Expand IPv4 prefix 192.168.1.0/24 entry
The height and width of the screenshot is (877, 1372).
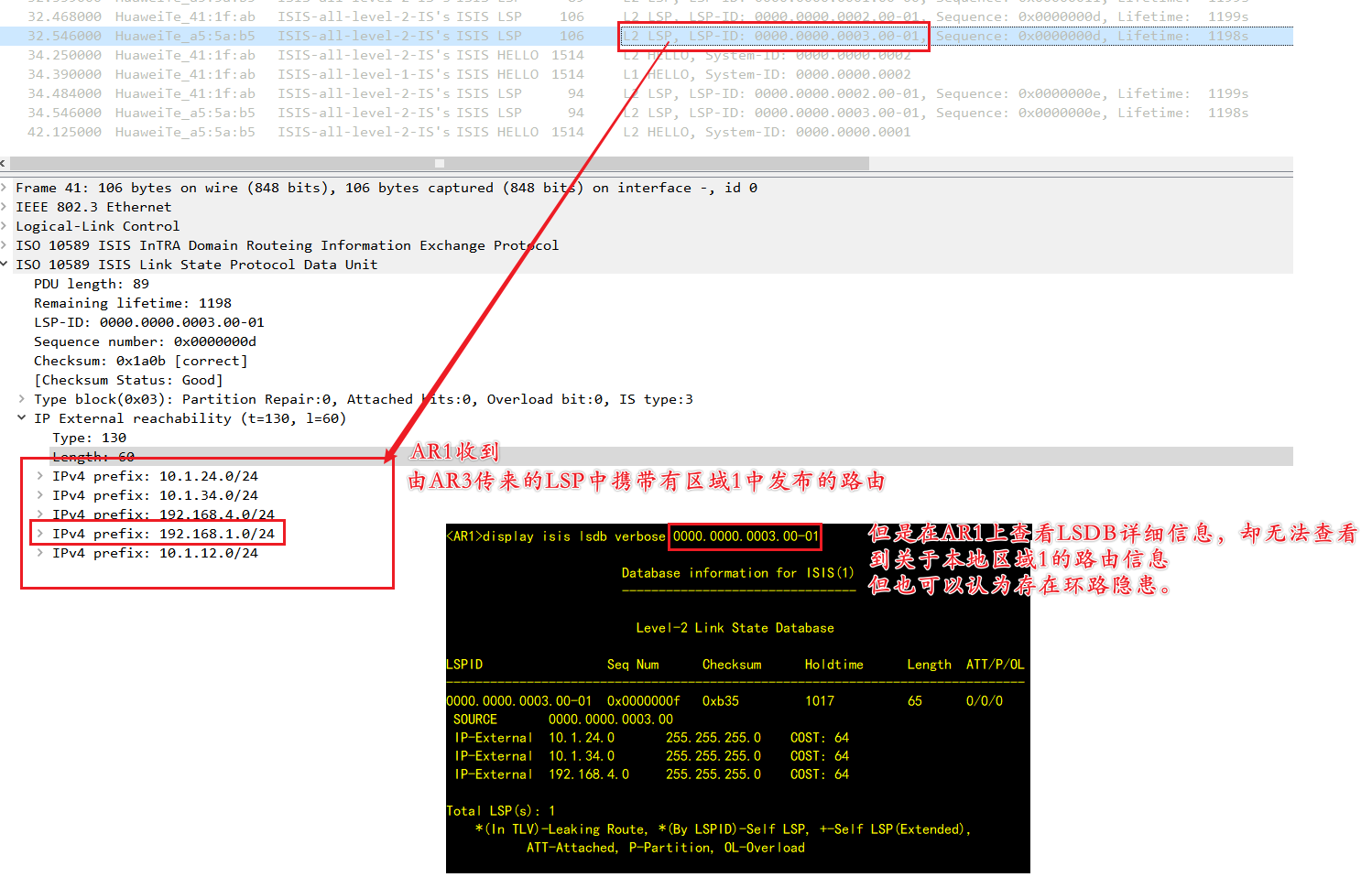(x=40, y=534)
